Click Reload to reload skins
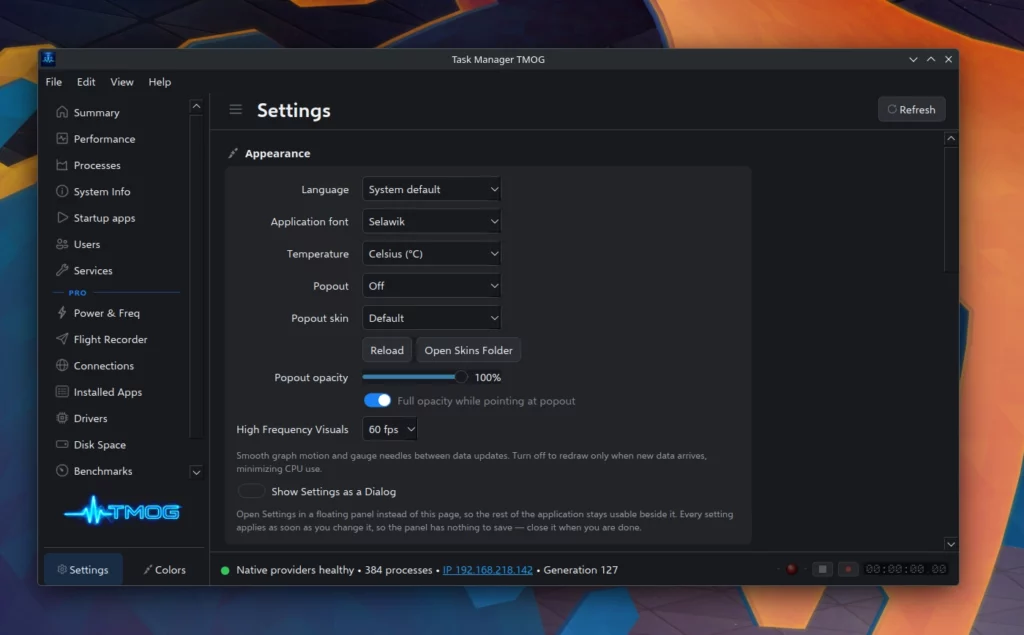Viewport: 1024px width, 635px height. click(x=387, y=350)
